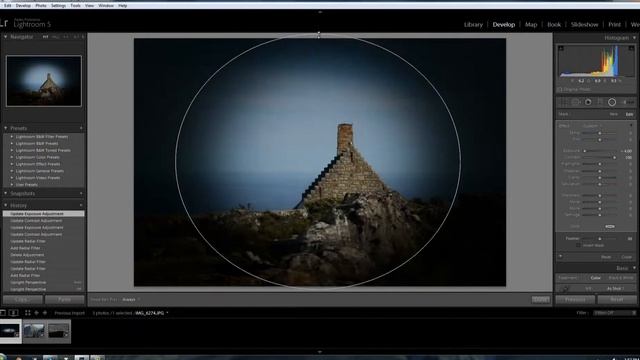This screenshot has height=360, width=640.
Task: Open the Filter dropdown in filmstrip bar
Action: [615, 313]
